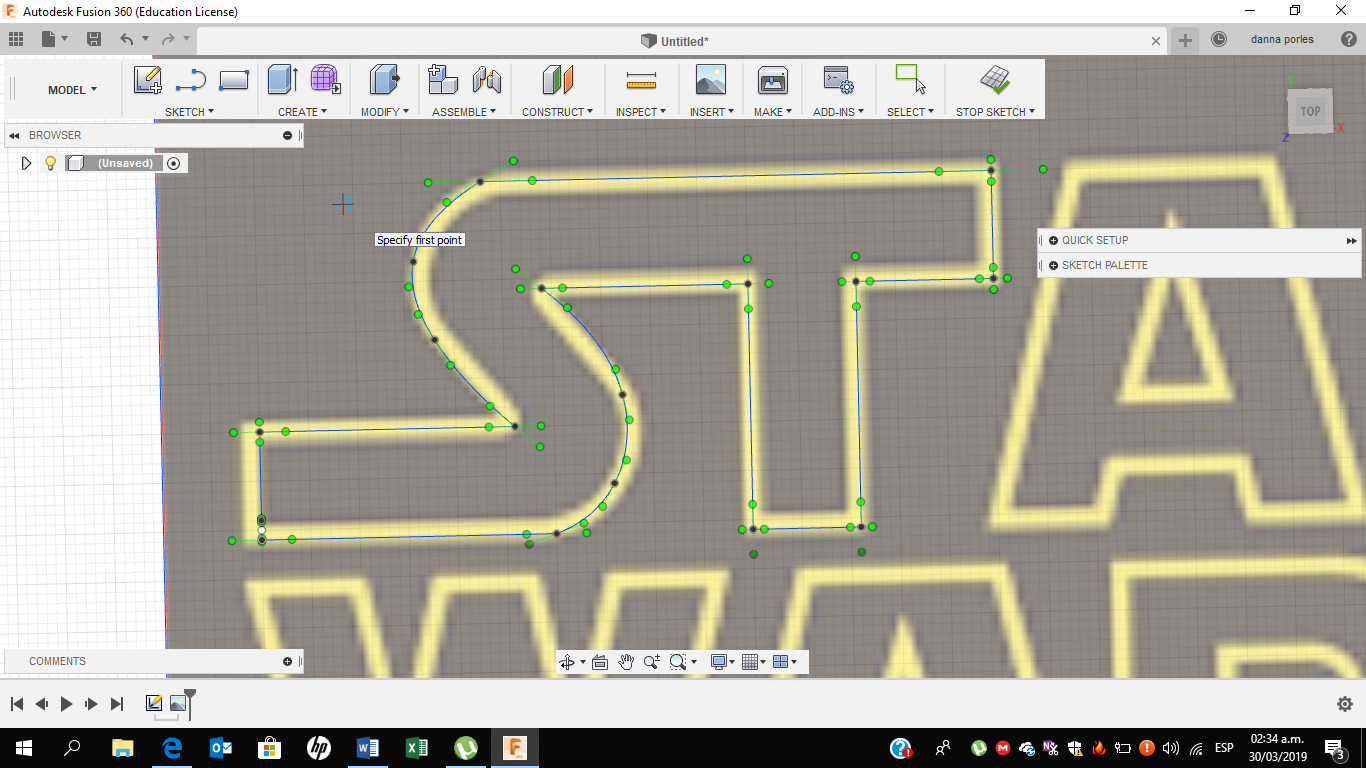This screenshot has width=1366, height=768.
Task: Toggle visibility lightbulb of Unsaved component
Action: [x=50, y=163]
